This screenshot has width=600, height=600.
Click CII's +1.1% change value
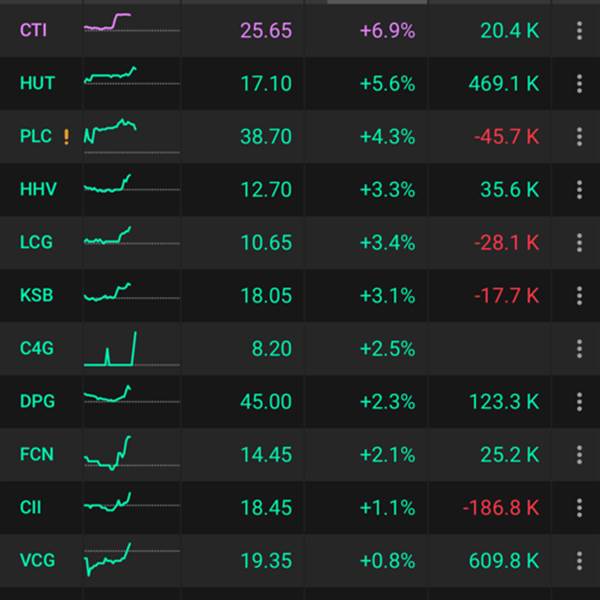387,507
